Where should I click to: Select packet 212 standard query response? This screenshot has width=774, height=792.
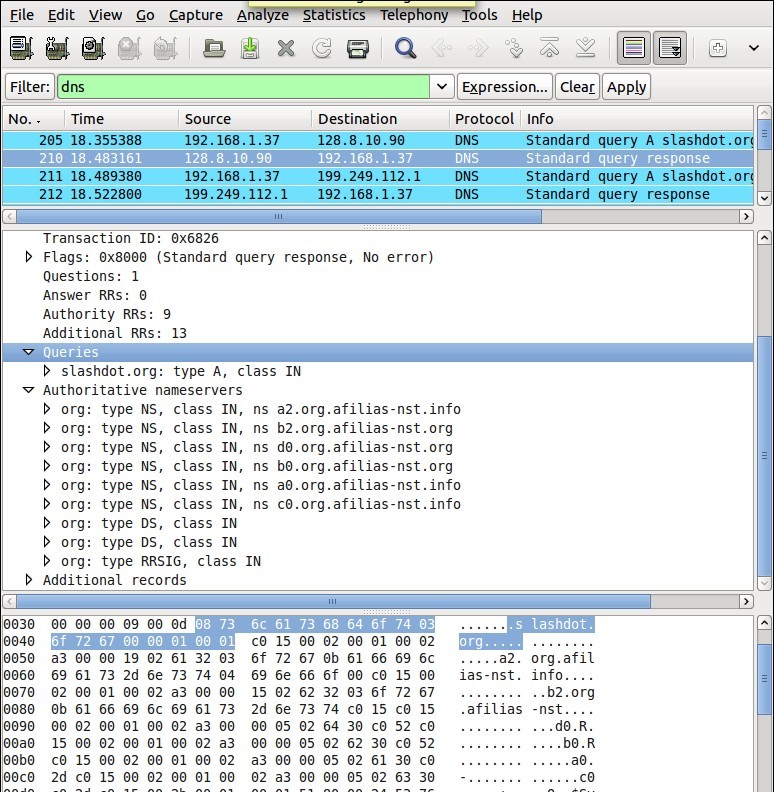pos(378,194)
